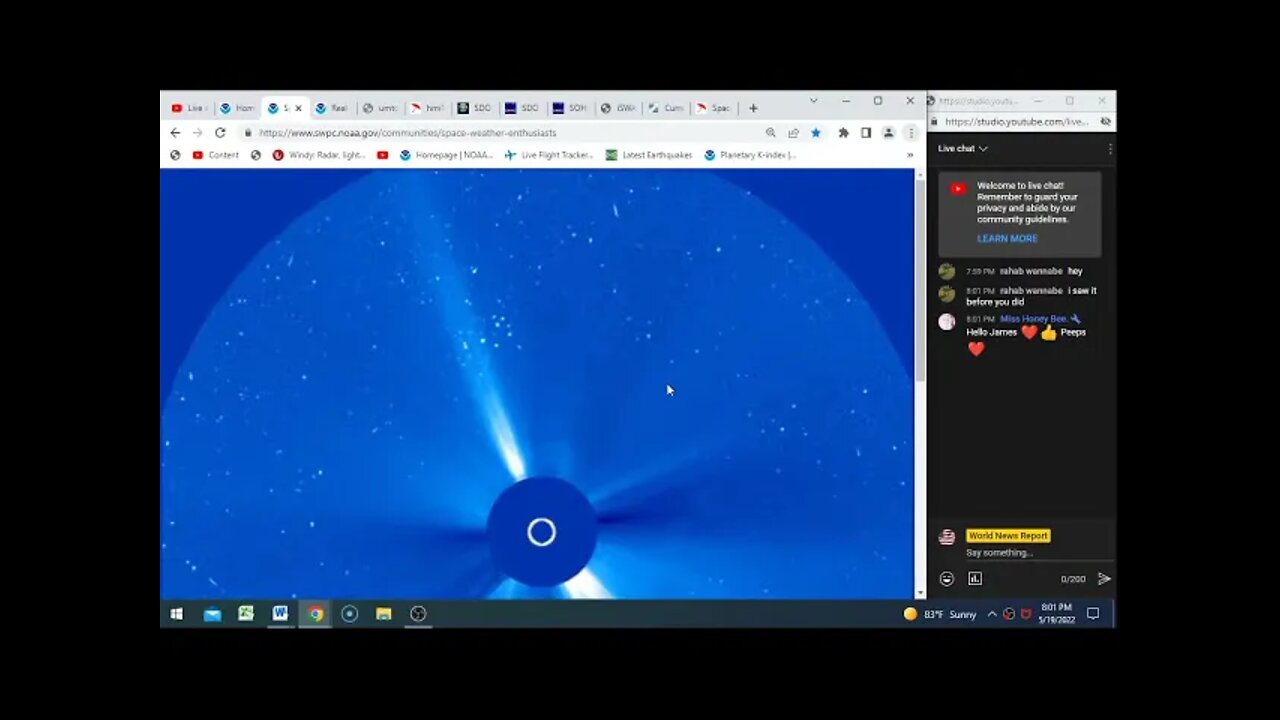Switch to the iSWA tab

click(618, 108)
